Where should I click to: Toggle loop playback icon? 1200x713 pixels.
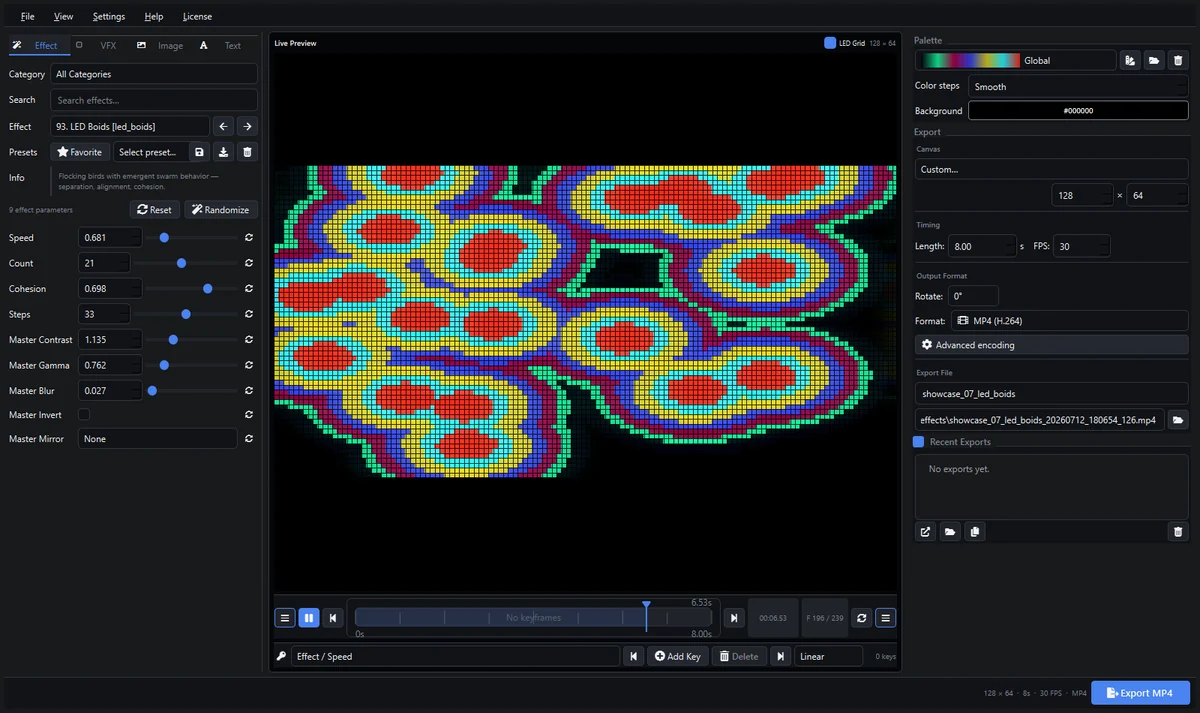click(862, 618)
